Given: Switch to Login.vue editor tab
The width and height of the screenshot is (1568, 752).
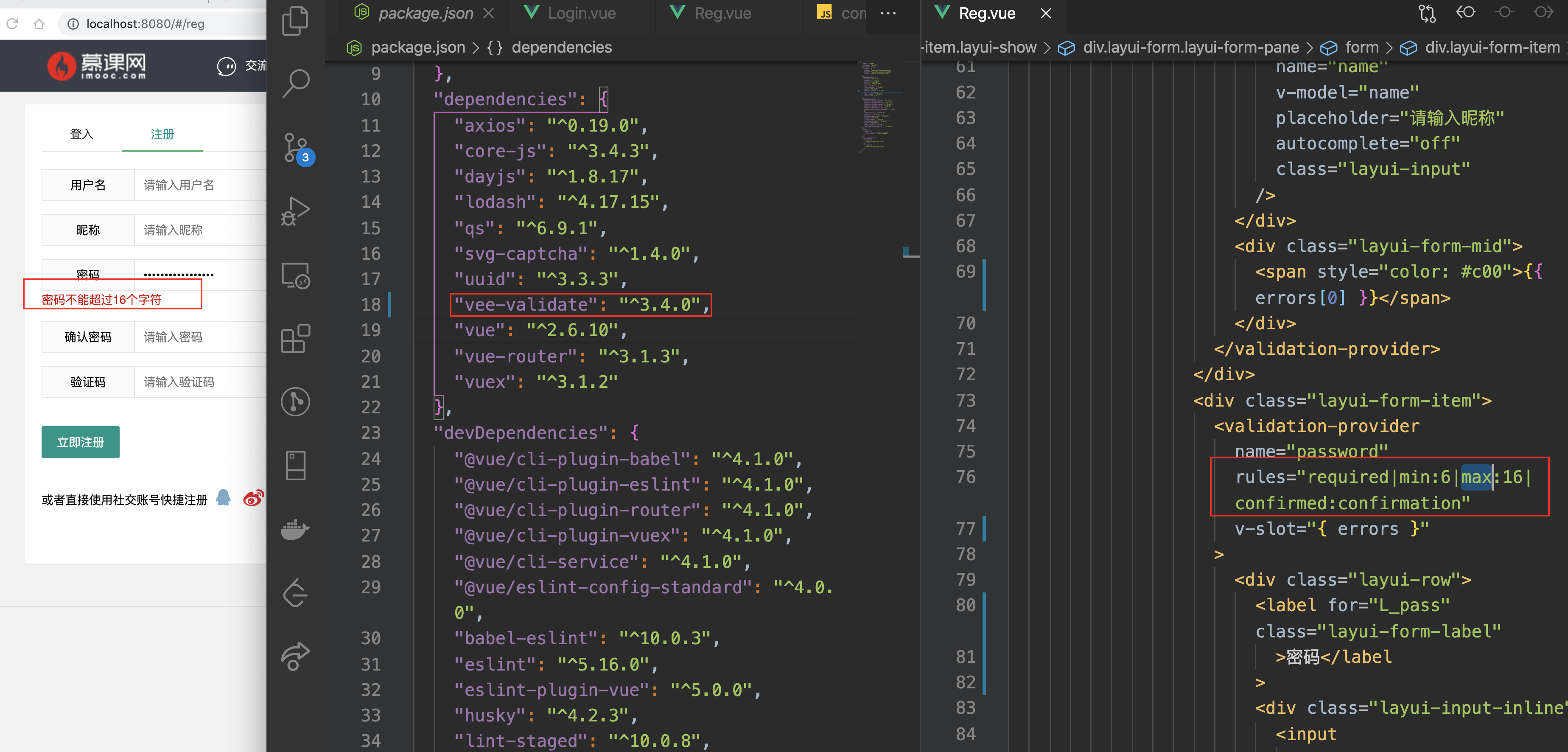Looking at the screenshot, I should (x=582, y=13).
